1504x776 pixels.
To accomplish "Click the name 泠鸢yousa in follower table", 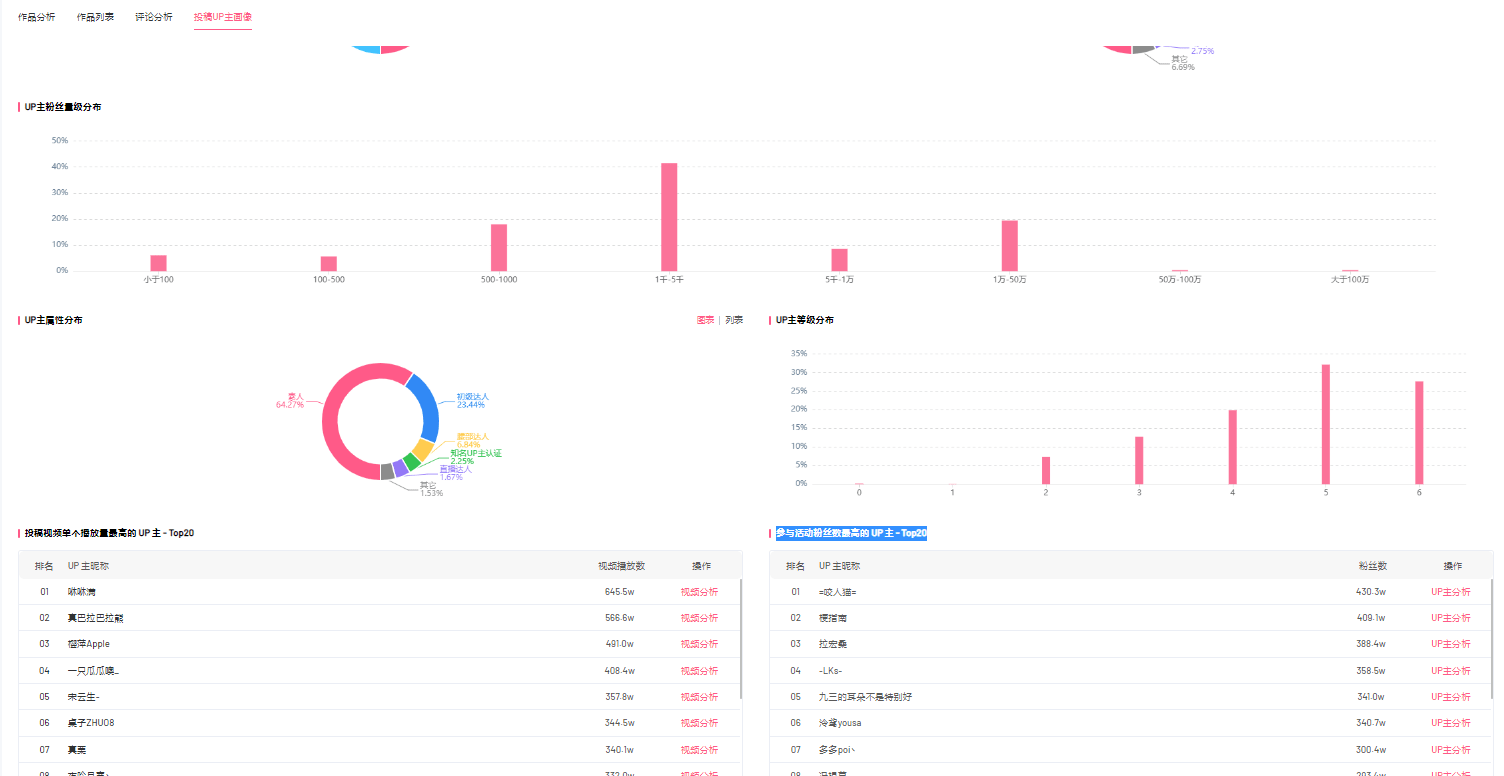I will pos(840,723).
